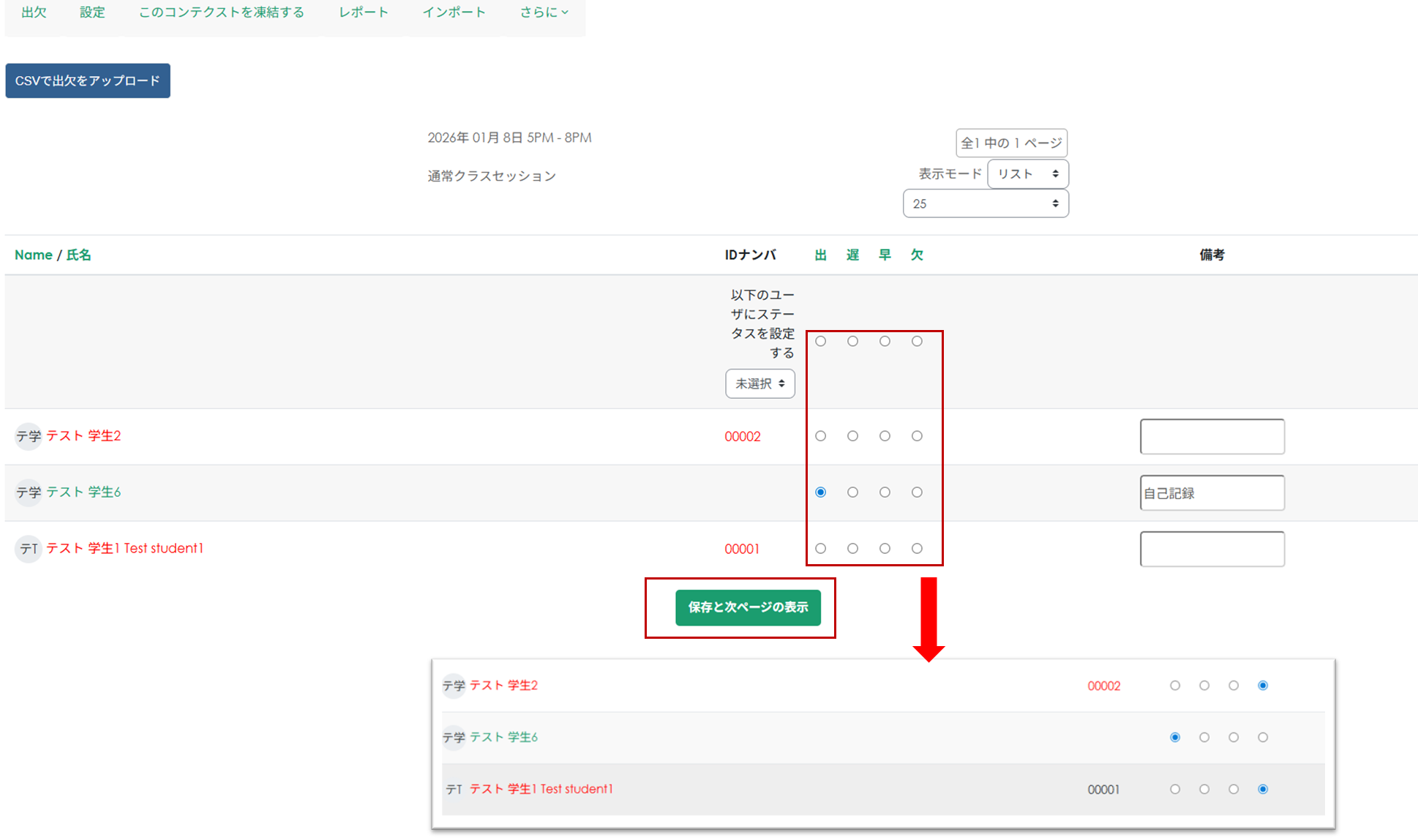This screenshot has height=840, width=1418.
Task: Click the 備考 field for テスト 学生2
Action: [x=1212, y=437]
